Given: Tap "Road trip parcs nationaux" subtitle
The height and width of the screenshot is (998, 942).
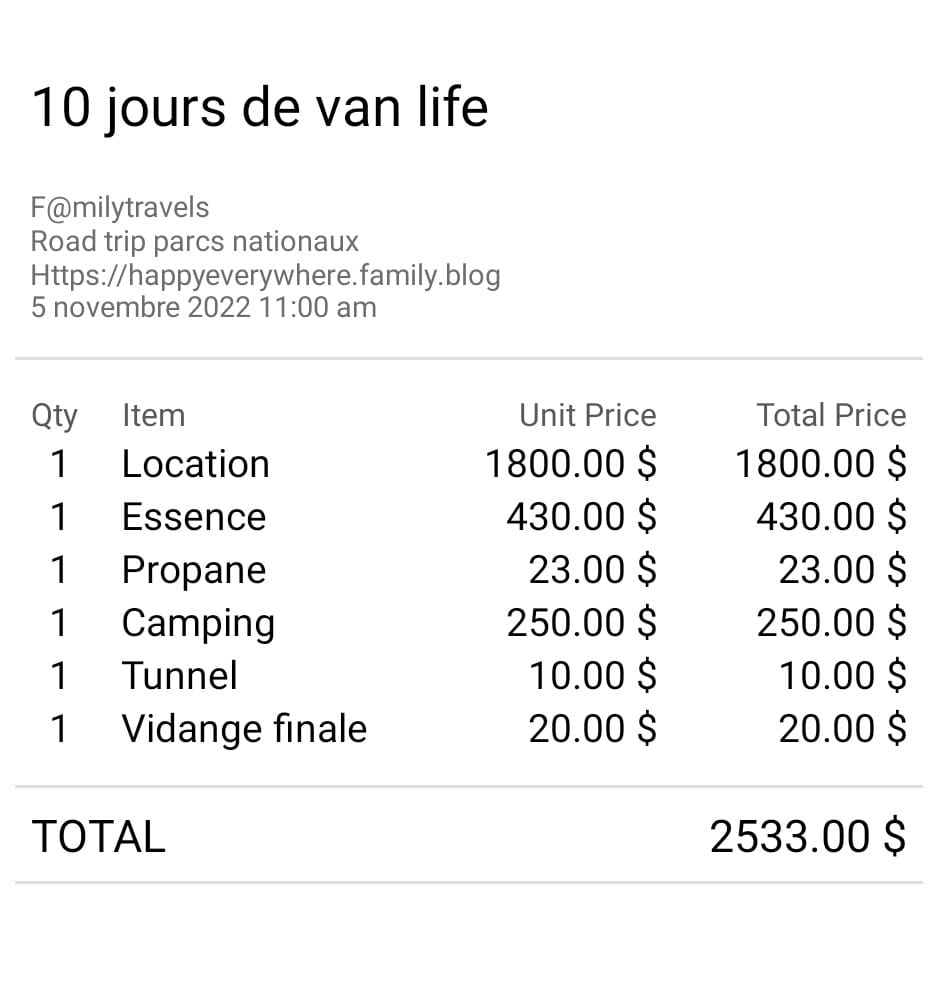Looking at the screenshot, I should [x=194, y=241].
